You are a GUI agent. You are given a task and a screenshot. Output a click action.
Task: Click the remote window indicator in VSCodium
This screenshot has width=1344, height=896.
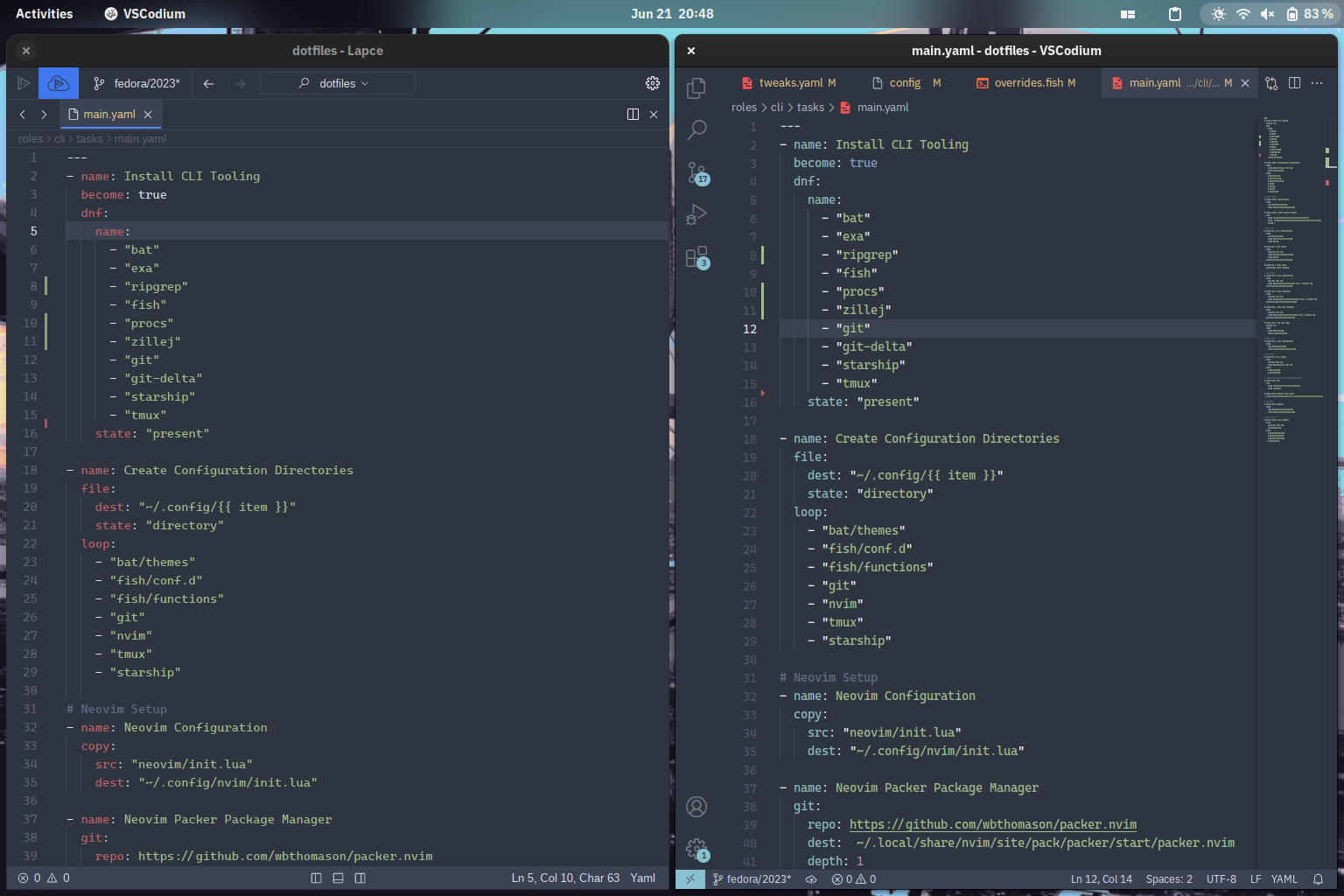690,879
